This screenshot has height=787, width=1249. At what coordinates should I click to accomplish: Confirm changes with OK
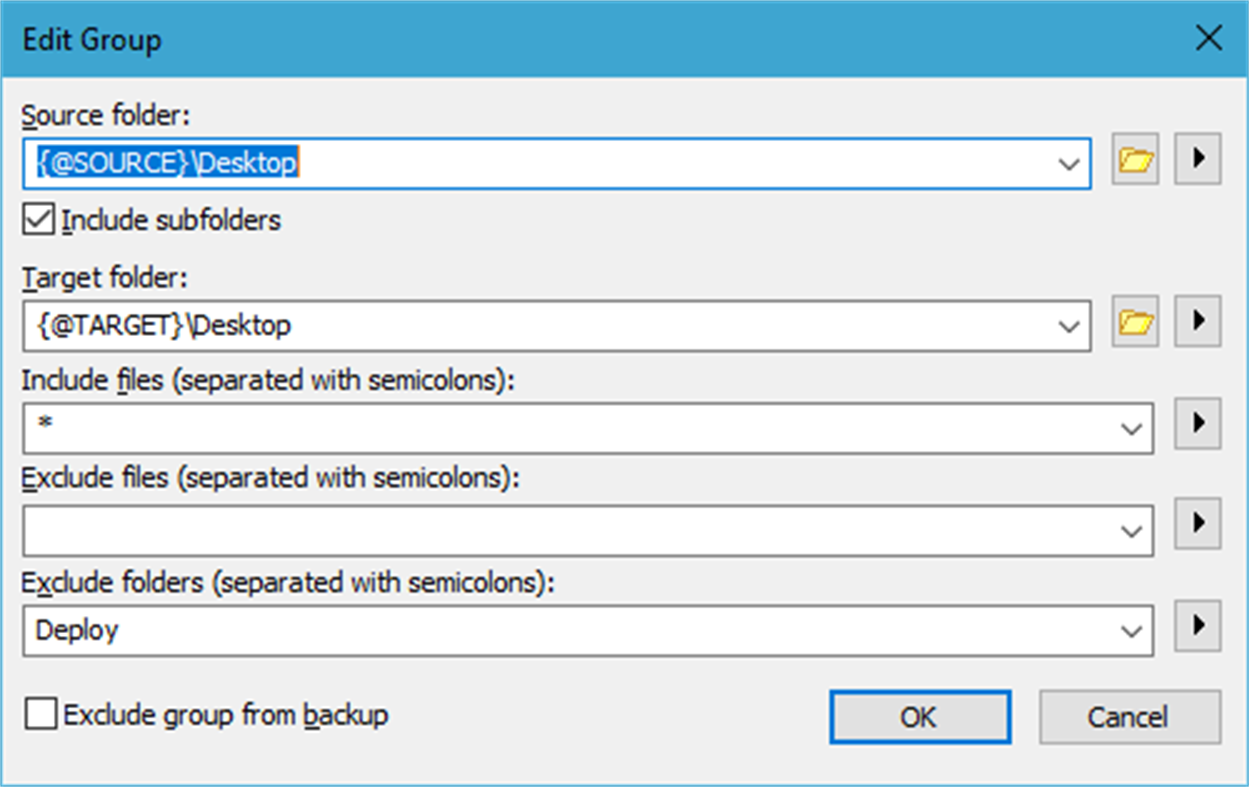pyautogui.click(x=919, y=716)
